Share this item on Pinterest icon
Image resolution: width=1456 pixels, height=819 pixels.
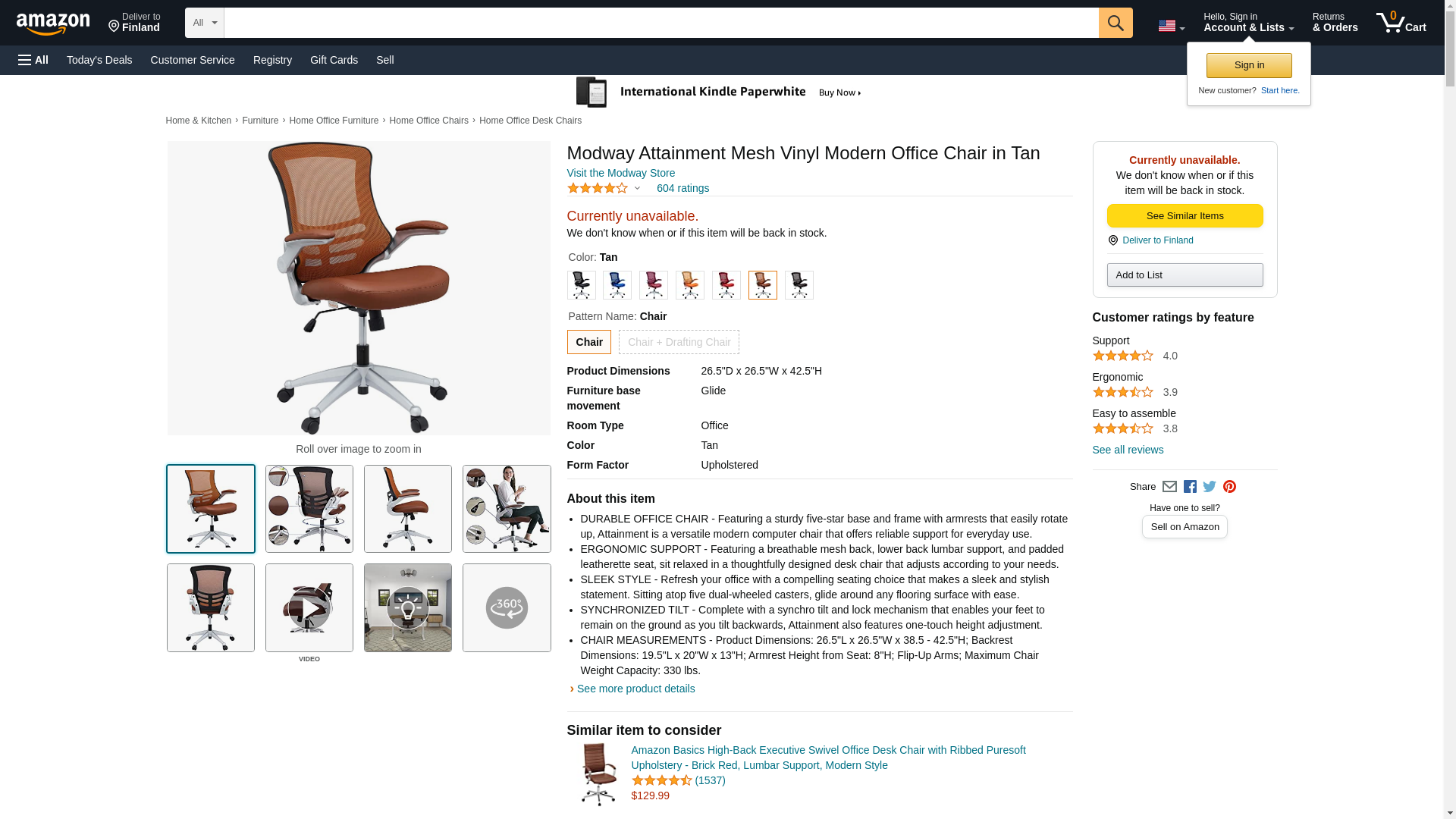(1229, 487)
